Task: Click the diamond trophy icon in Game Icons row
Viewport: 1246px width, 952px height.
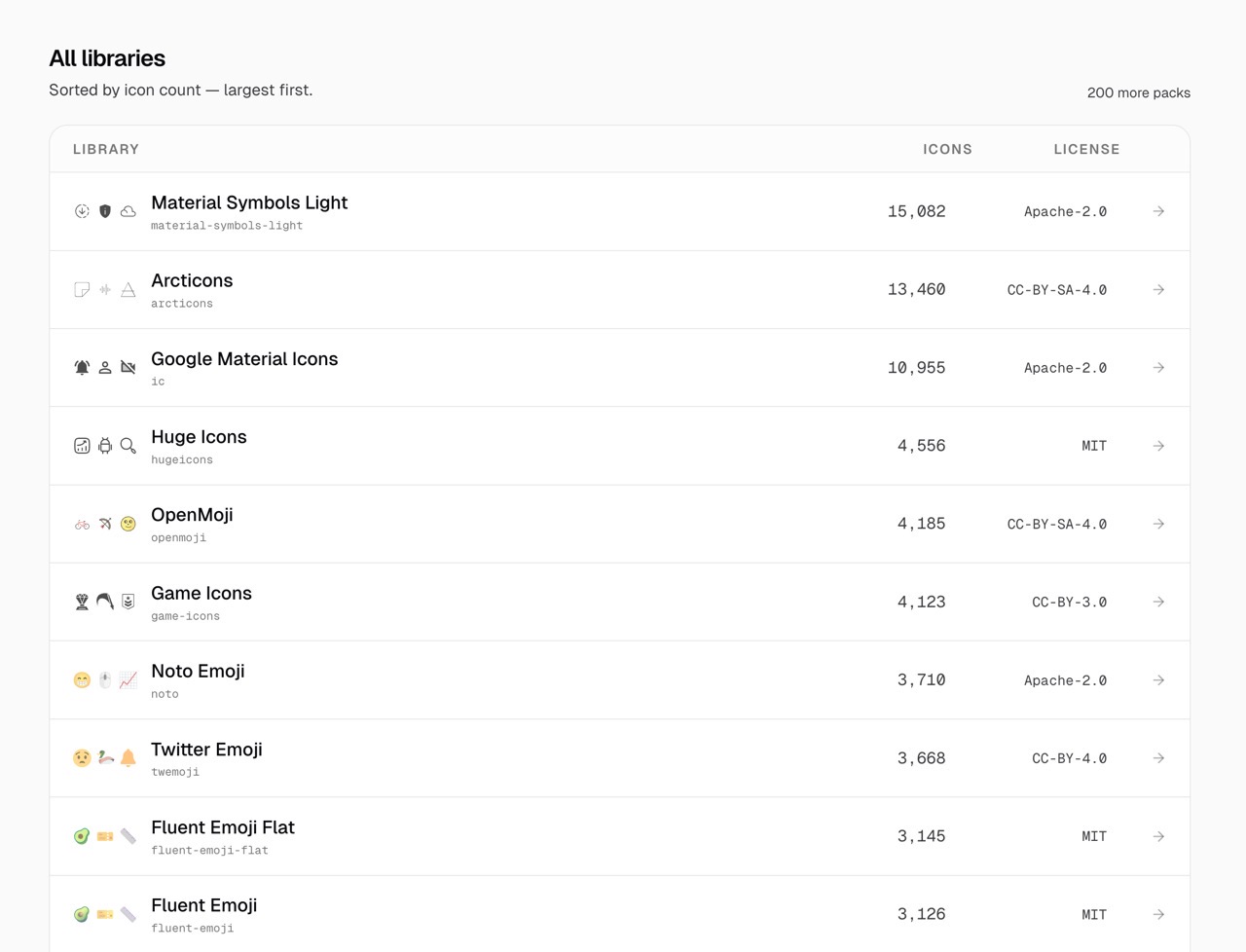Action: click(x=82, y=603)
